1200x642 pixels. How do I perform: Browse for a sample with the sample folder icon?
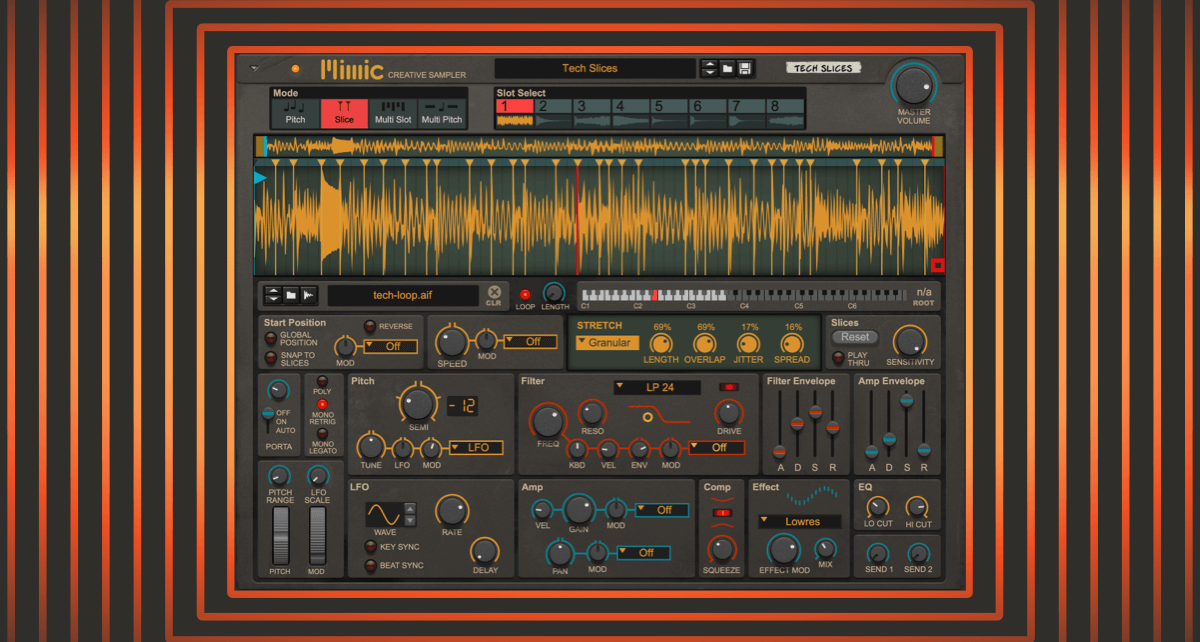(x=291, y=295)
